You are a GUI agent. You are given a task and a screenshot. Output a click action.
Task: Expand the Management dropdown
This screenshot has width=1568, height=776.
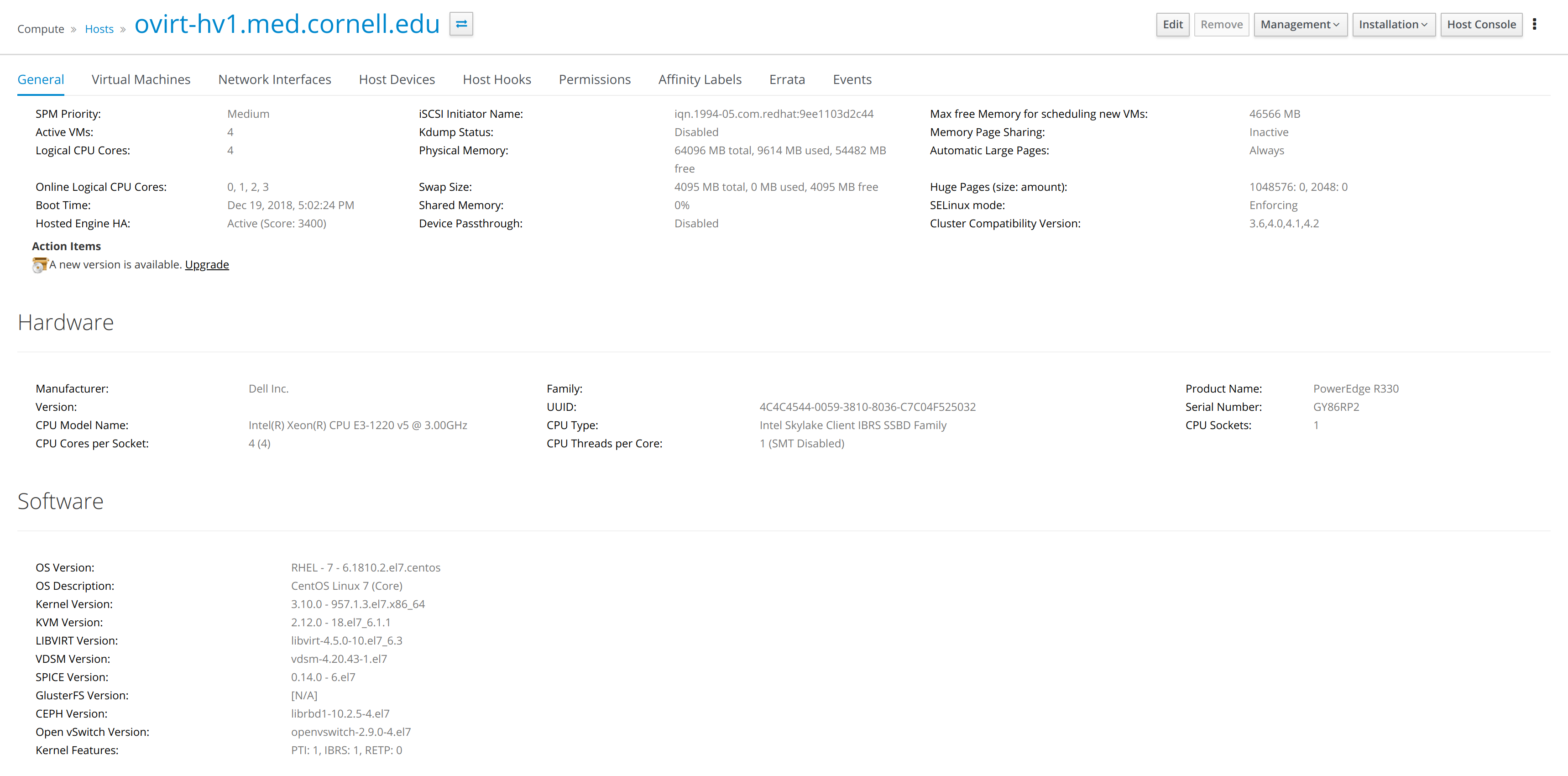pyautogui.click(x=1300, y=24)
